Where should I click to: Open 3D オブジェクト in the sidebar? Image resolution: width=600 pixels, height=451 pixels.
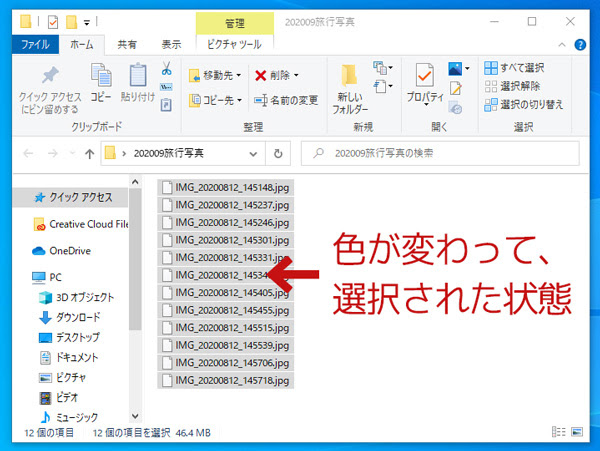(x=77, y=297)
